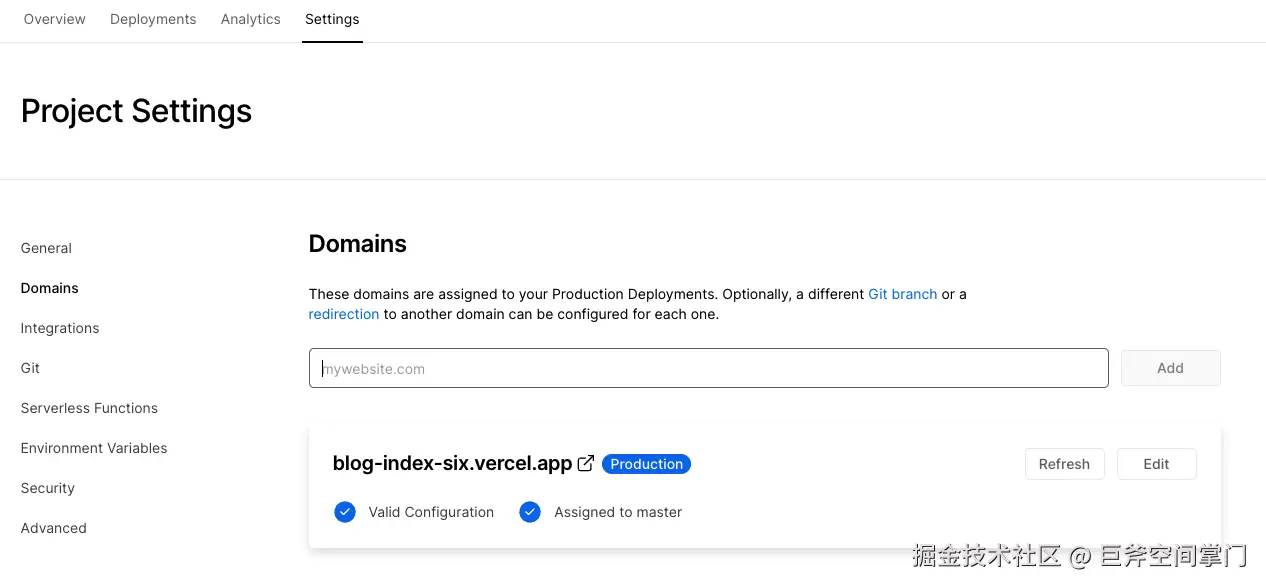Click the Assigned to master checkmark icon
1266x588 pixels.
[530, 512]
